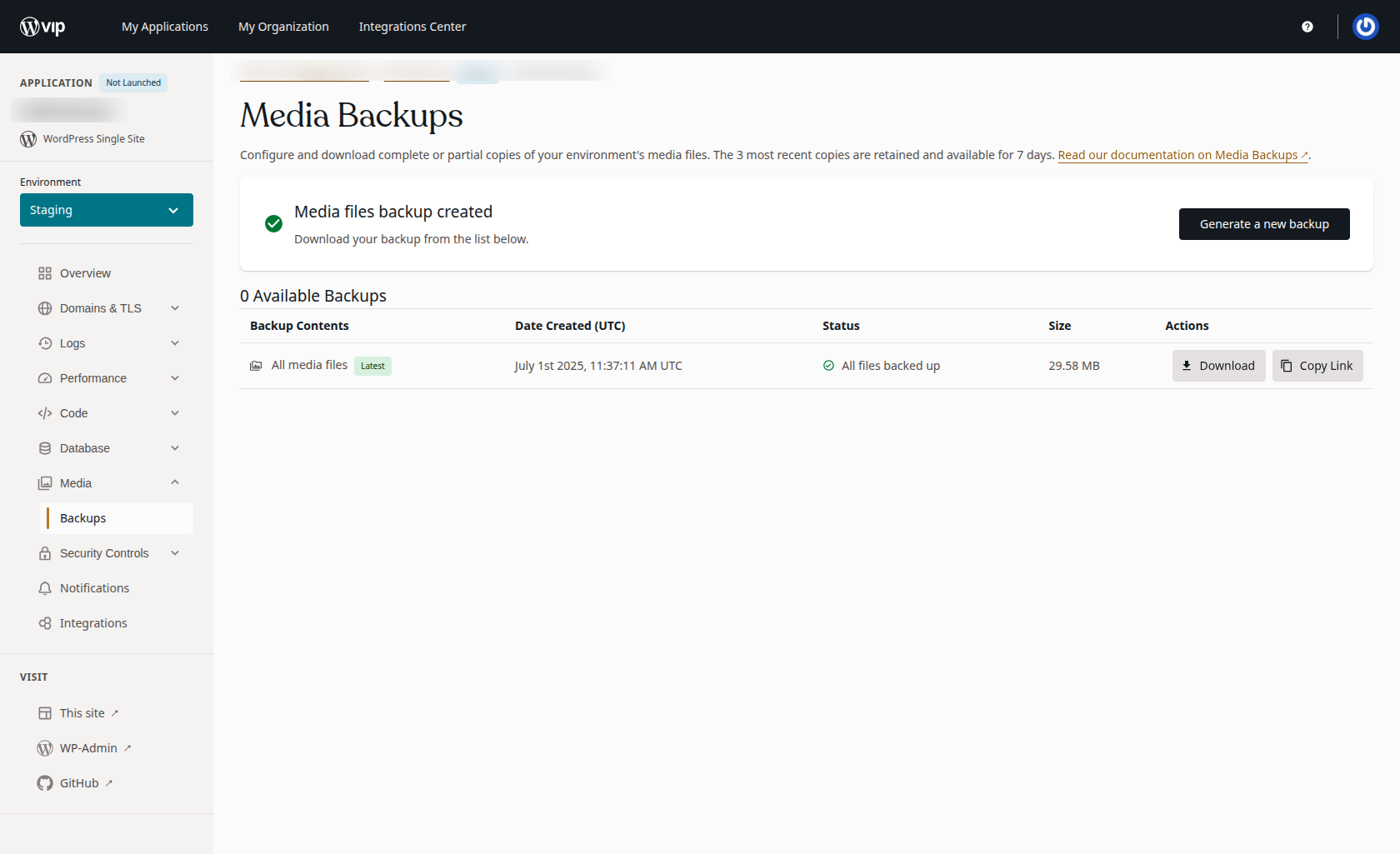Open the Staging environment dropdown
Screen dimensions: 1400x854
click(107, 209)
